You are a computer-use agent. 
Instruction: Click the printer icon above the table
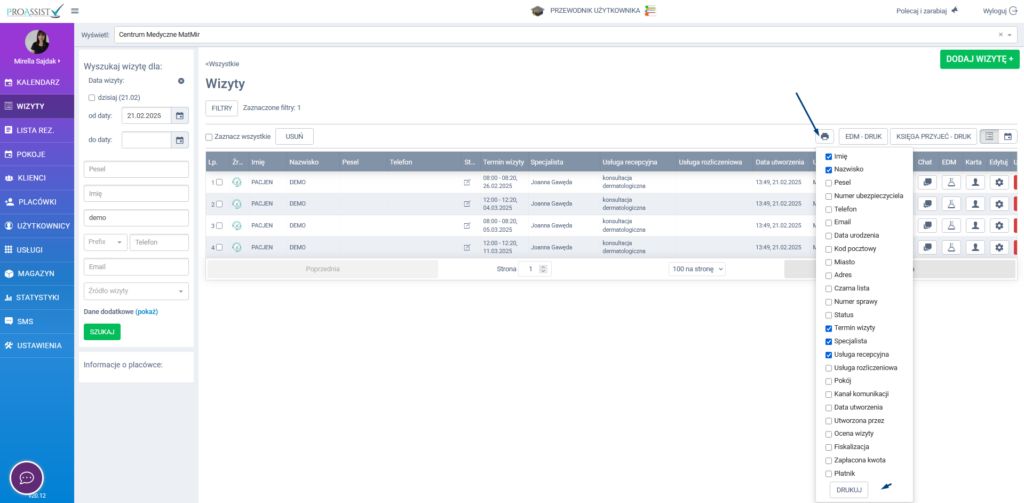tap(824, 136)
